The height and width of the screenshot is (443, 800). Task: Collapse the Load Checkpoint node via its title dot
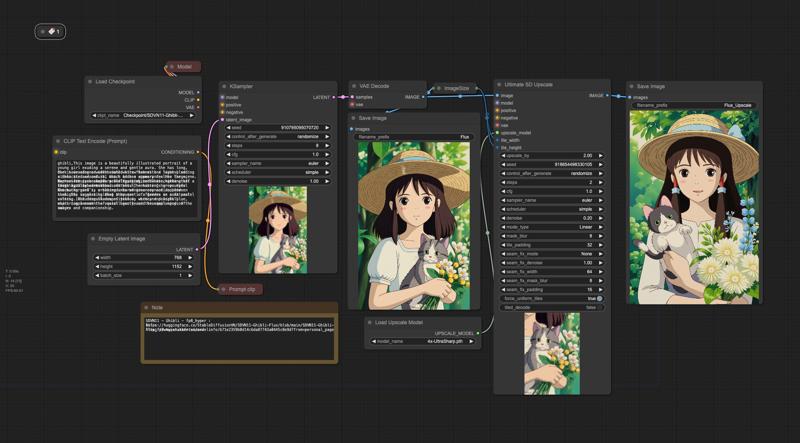(x=90, y=81)
